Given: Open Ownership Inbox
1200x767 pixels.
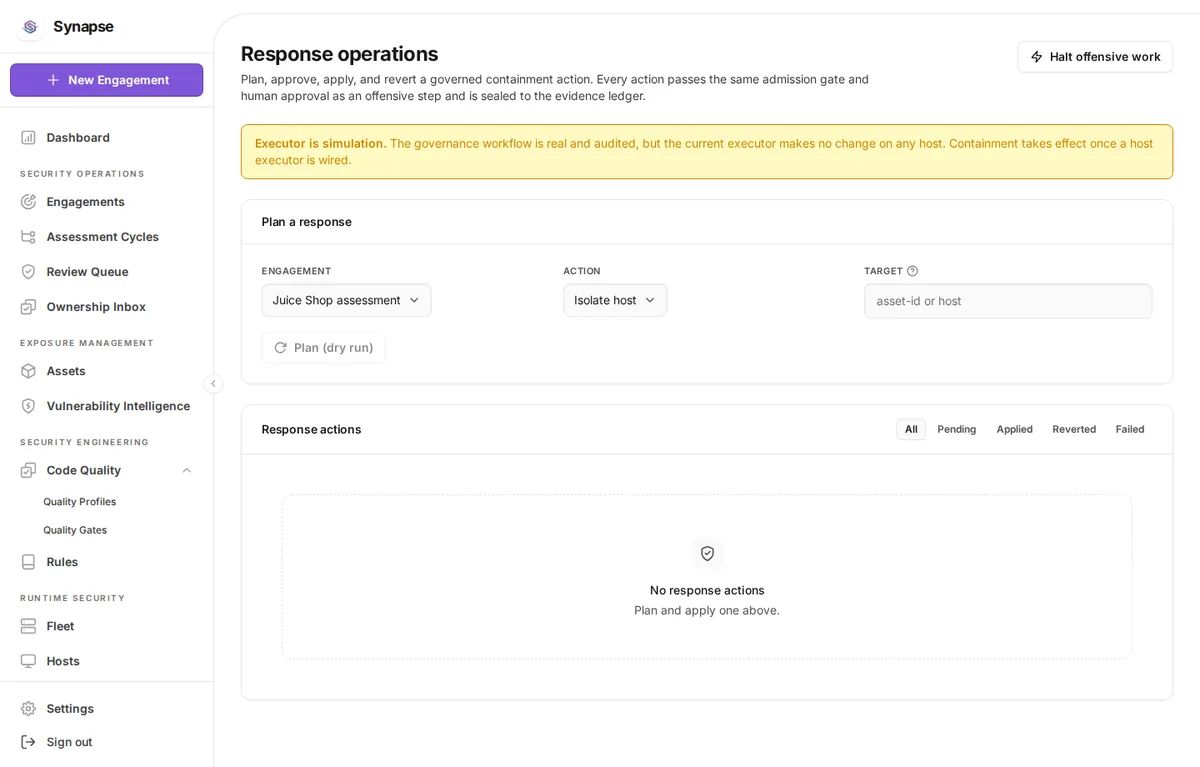Looking at the screenshot, I should pyautogui.click(x=107, y=307).
